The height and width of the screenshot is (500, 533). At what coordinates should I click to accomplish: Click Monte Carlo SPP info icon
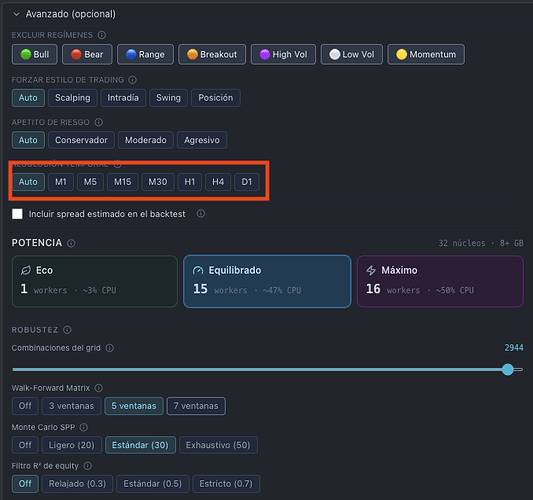[84, 427]
